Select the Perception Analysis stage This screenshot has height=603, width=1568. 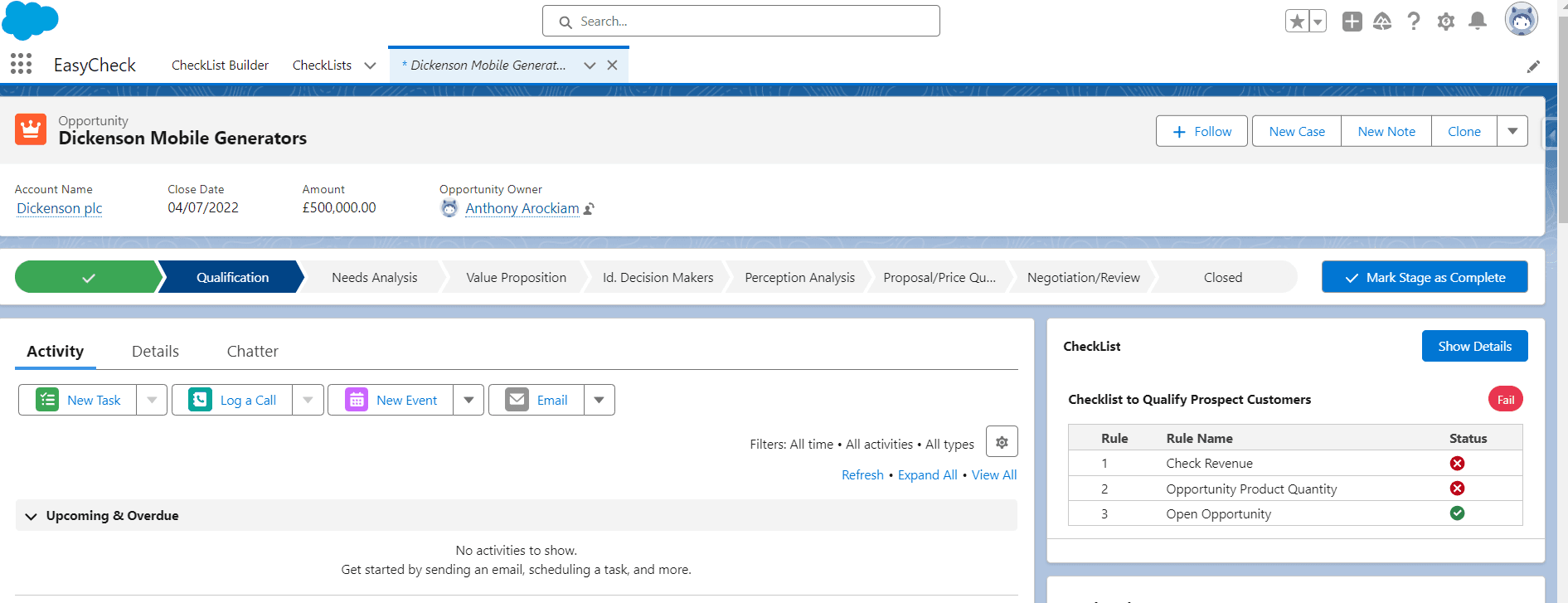point(799,277)
